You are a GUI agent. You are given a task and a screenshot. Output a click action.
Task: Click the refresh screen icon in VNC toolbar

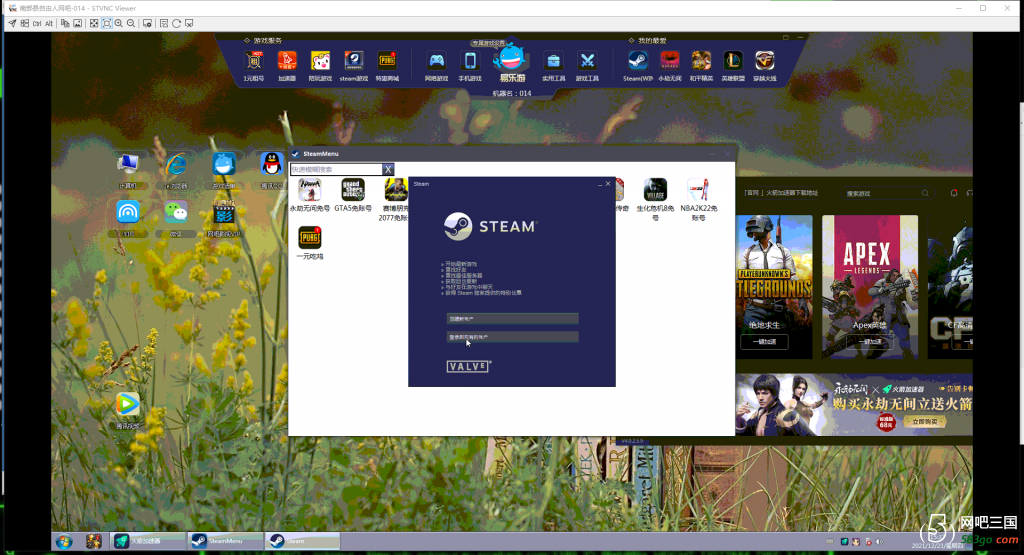(x=176, y=24)
